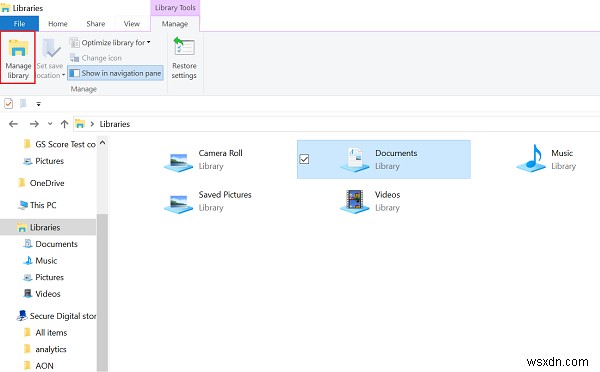Open the AON folder in sidebar
Image resolution: width=600 pixels, height=372 pixels.
(x=39, y=366)
